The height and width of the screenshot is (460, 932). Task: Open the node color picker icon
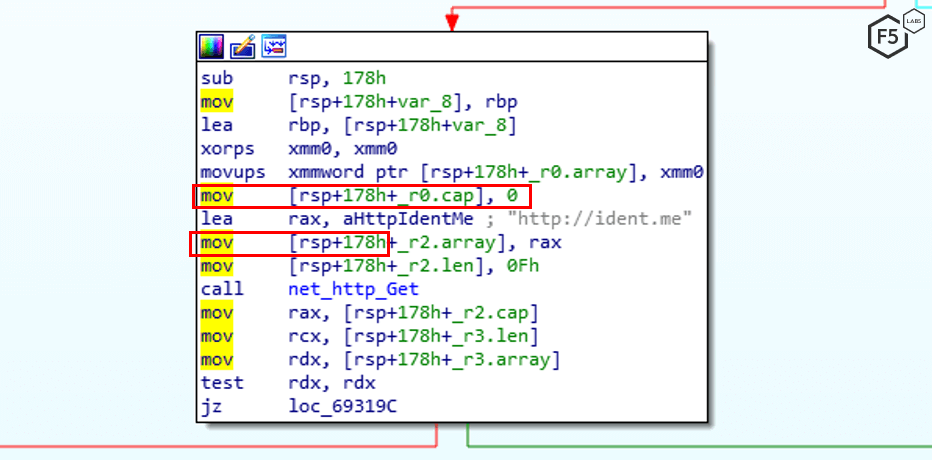pyautogui.click(x=211, y=46)
